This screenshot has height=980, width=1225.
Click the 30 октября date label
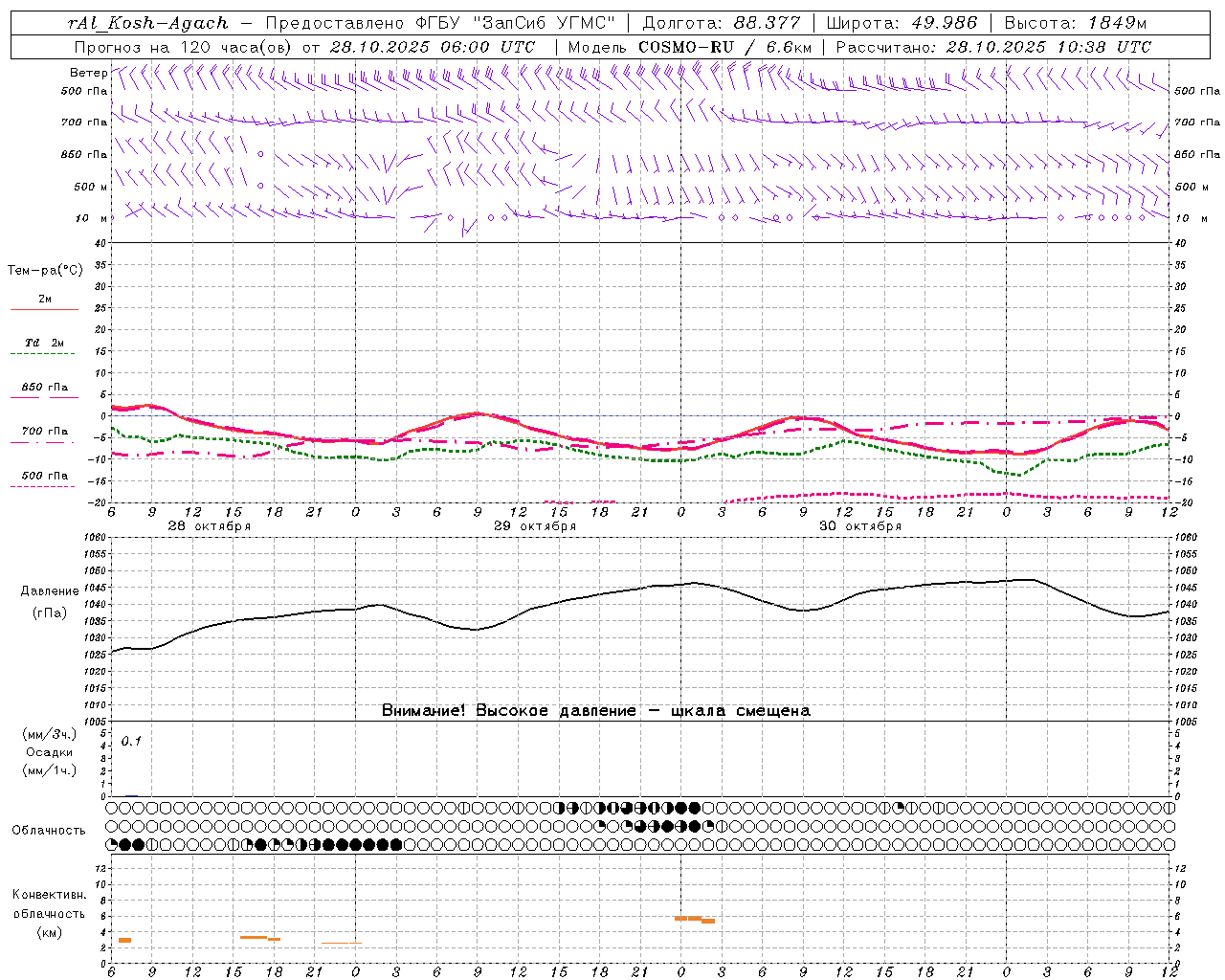[x=860, y=526]
